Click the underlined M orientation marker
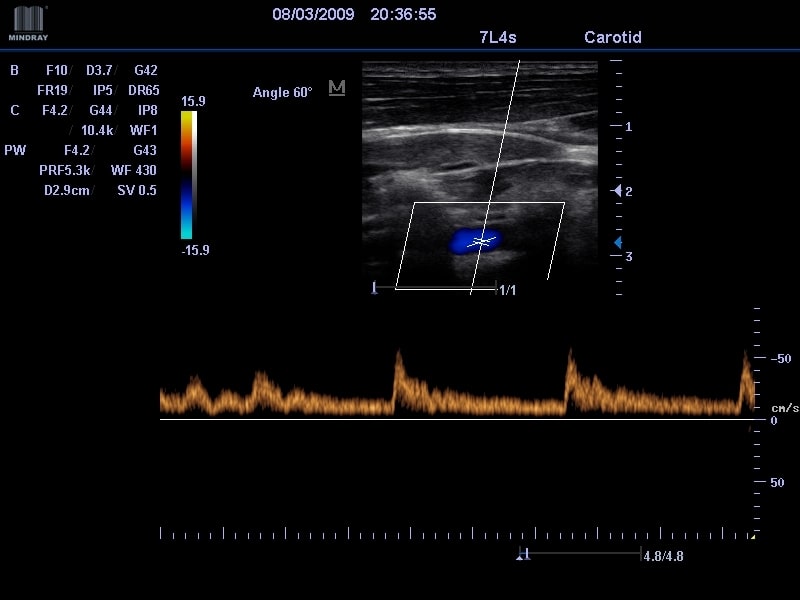 [337, 89]
